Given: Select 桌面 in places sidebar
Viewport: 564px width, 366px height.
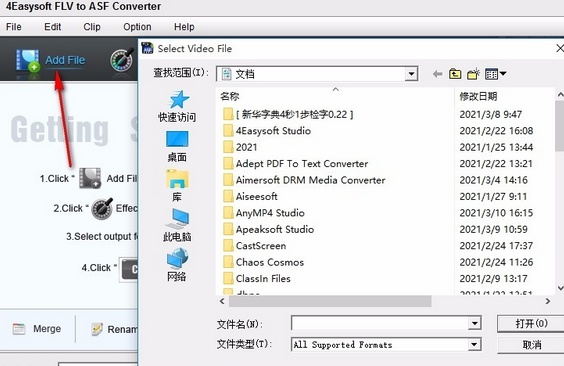Looking at the screenshot, I should pos(177,146).
